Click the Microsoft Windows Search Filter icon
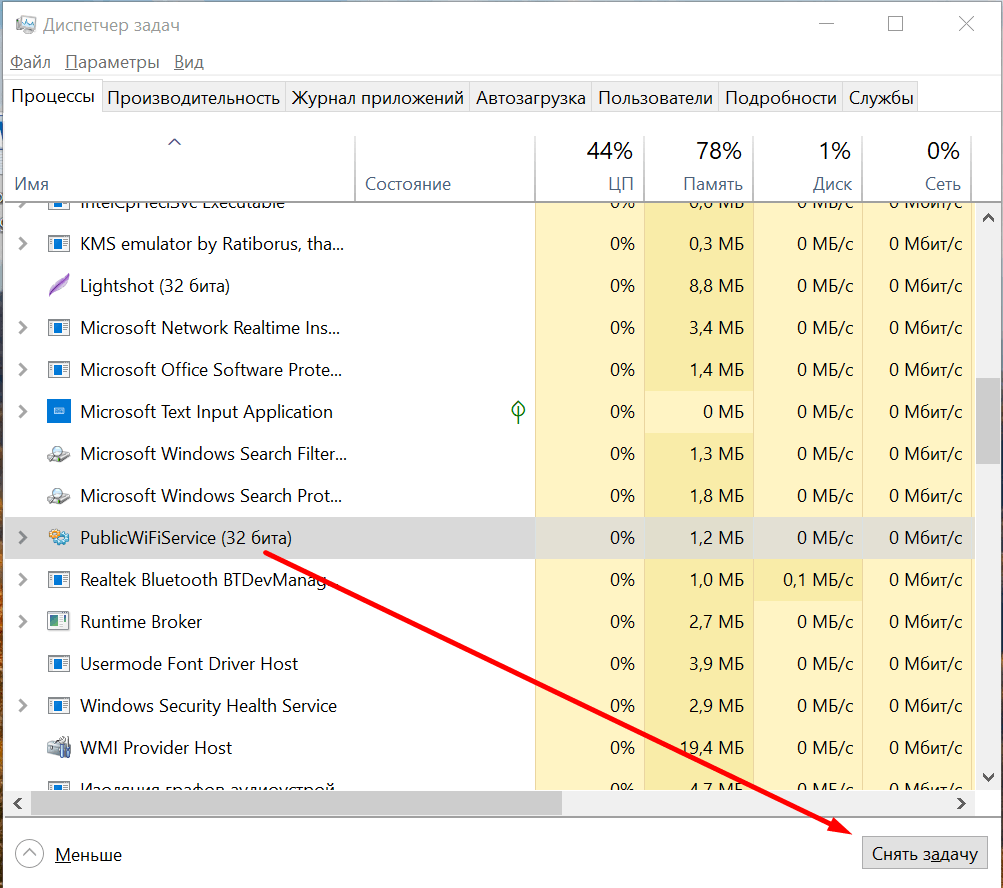Viewport: 1003px width, 888px height. tap(59, 454)
